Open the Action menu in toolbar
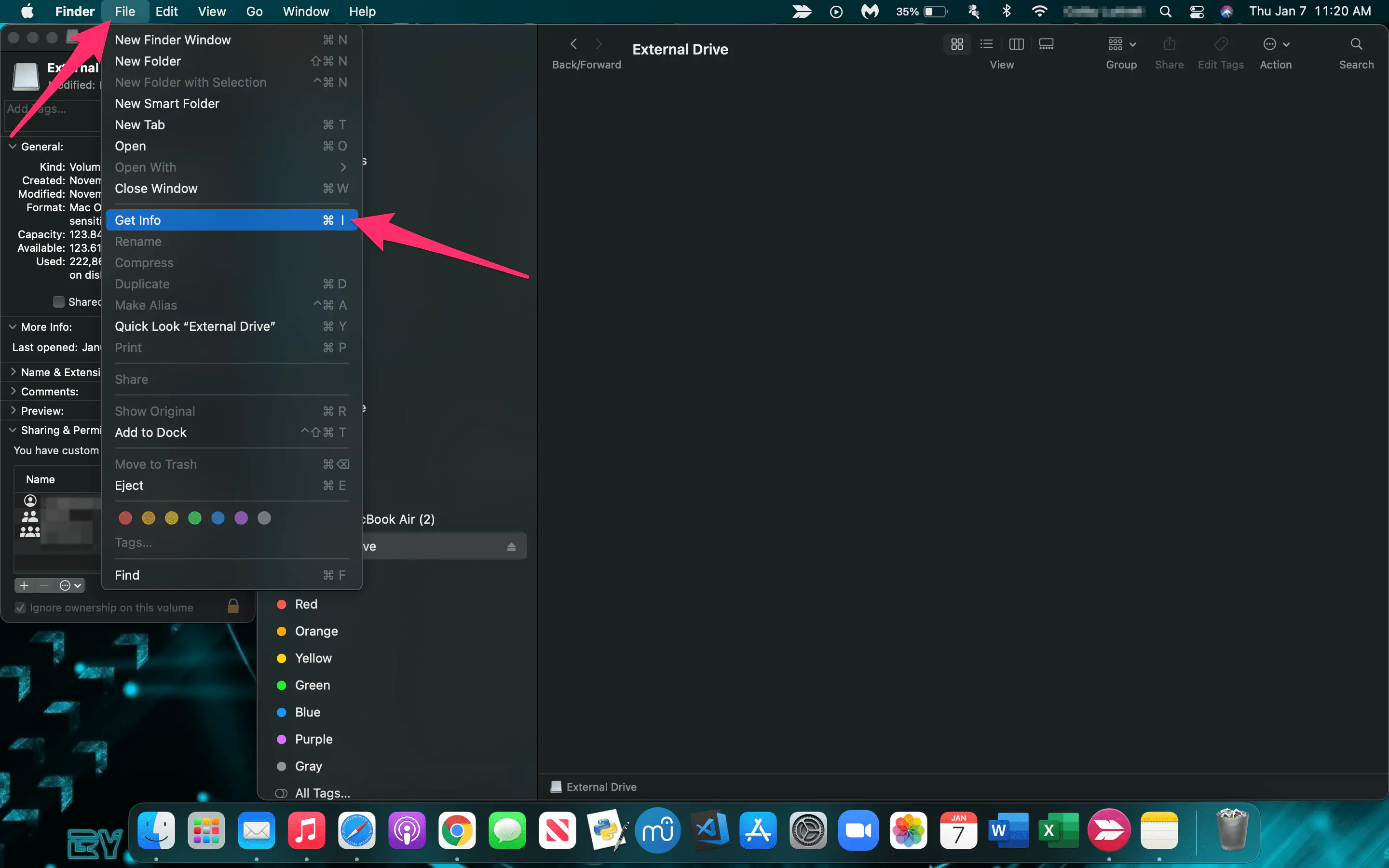 click(x=1276, y=44)
